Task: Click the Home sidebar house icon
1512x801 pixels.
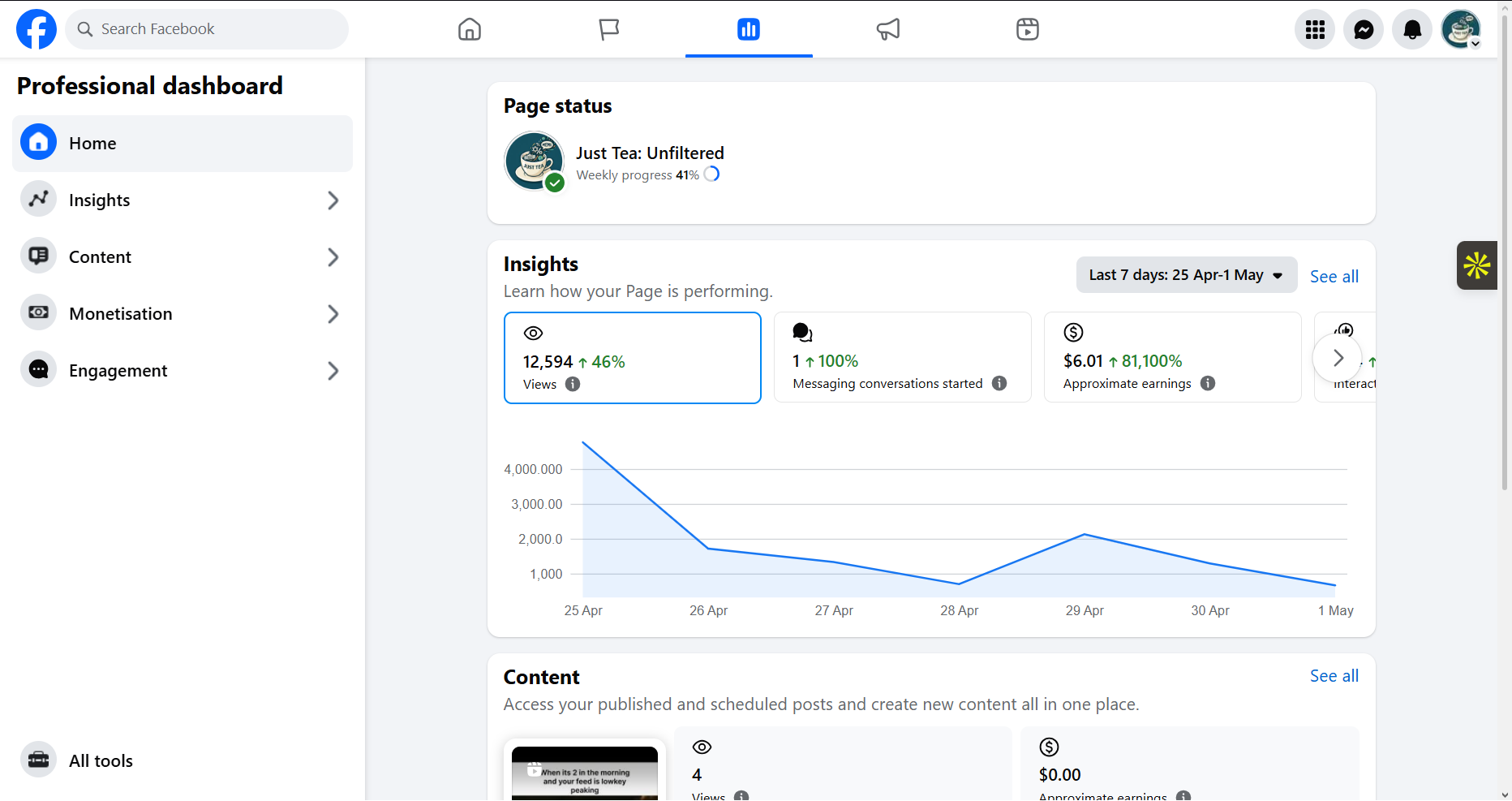Action: click(x=38, y=142)
